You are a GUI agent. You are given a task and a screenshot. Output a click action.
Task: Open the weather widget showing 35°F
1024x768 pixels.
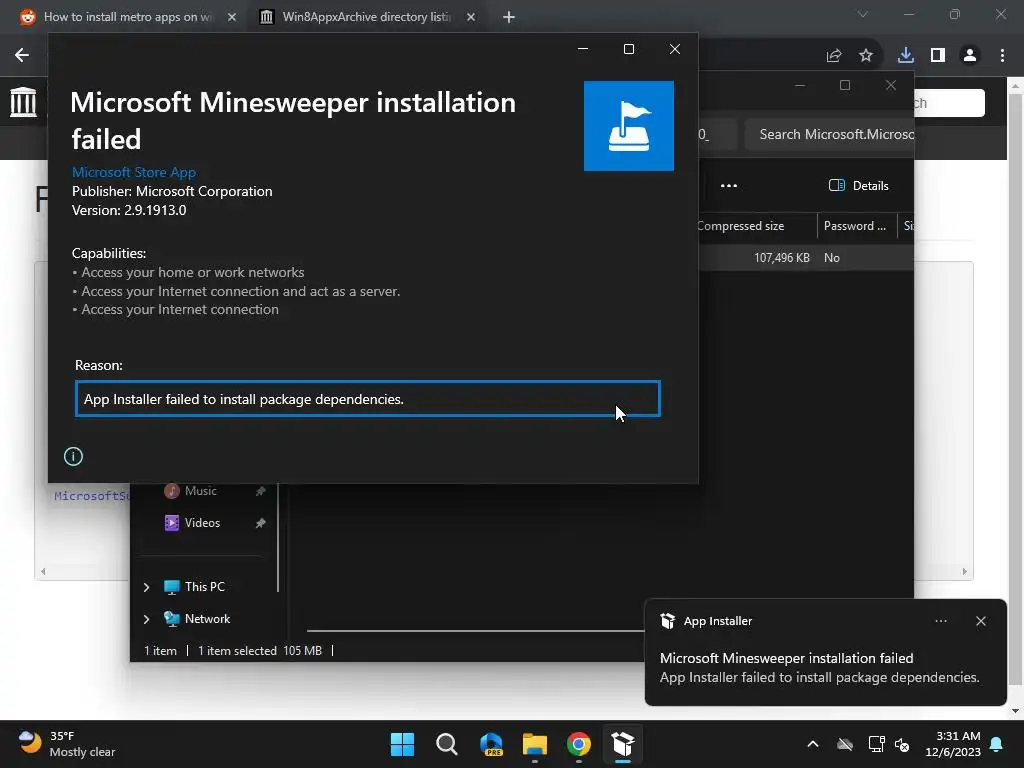tap(67, 744)
